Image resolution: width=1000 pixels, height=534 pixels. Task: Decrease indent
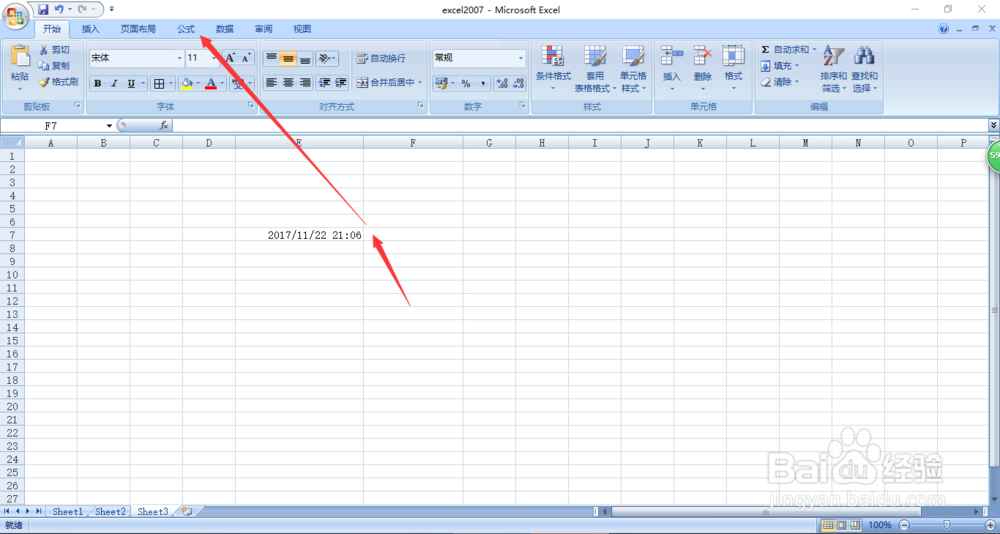pos(324,83)
